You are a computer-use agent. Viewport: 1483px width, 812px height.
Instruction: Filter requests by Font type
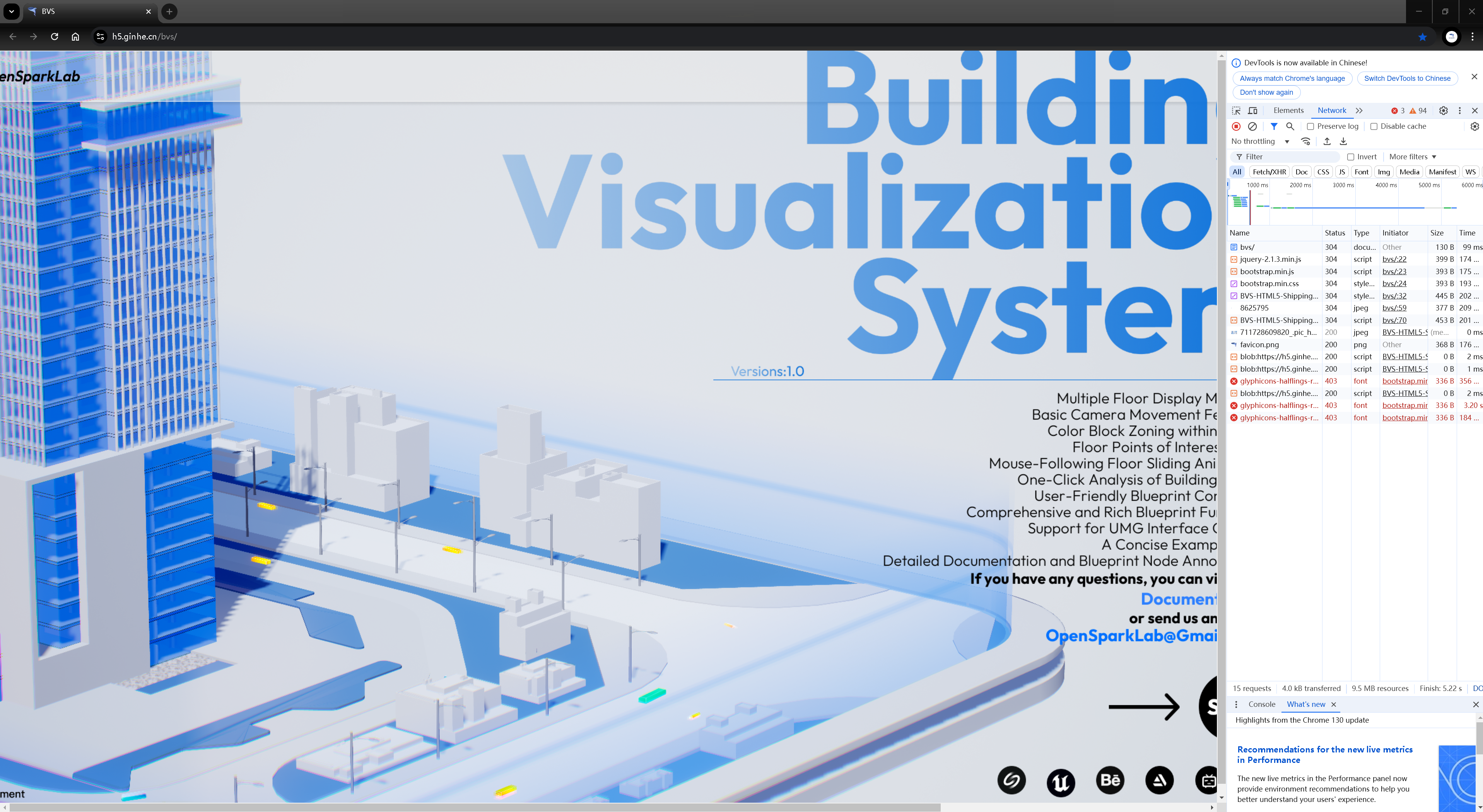(1361, 172)
